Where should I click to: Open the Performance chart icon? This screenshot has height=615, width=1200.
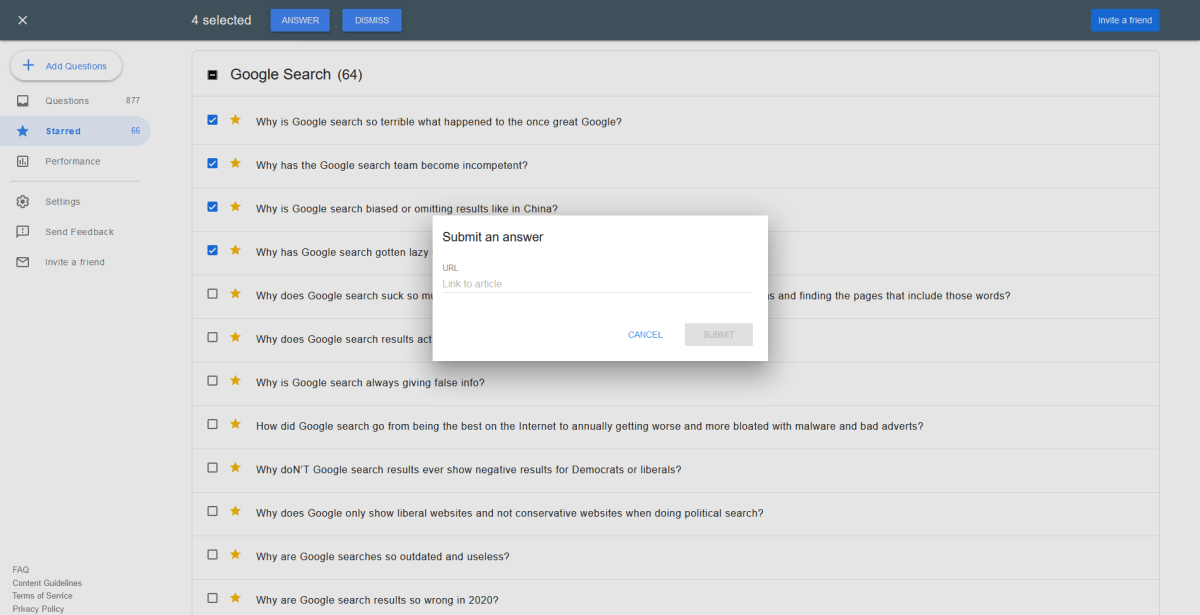(x=23, y=161)
